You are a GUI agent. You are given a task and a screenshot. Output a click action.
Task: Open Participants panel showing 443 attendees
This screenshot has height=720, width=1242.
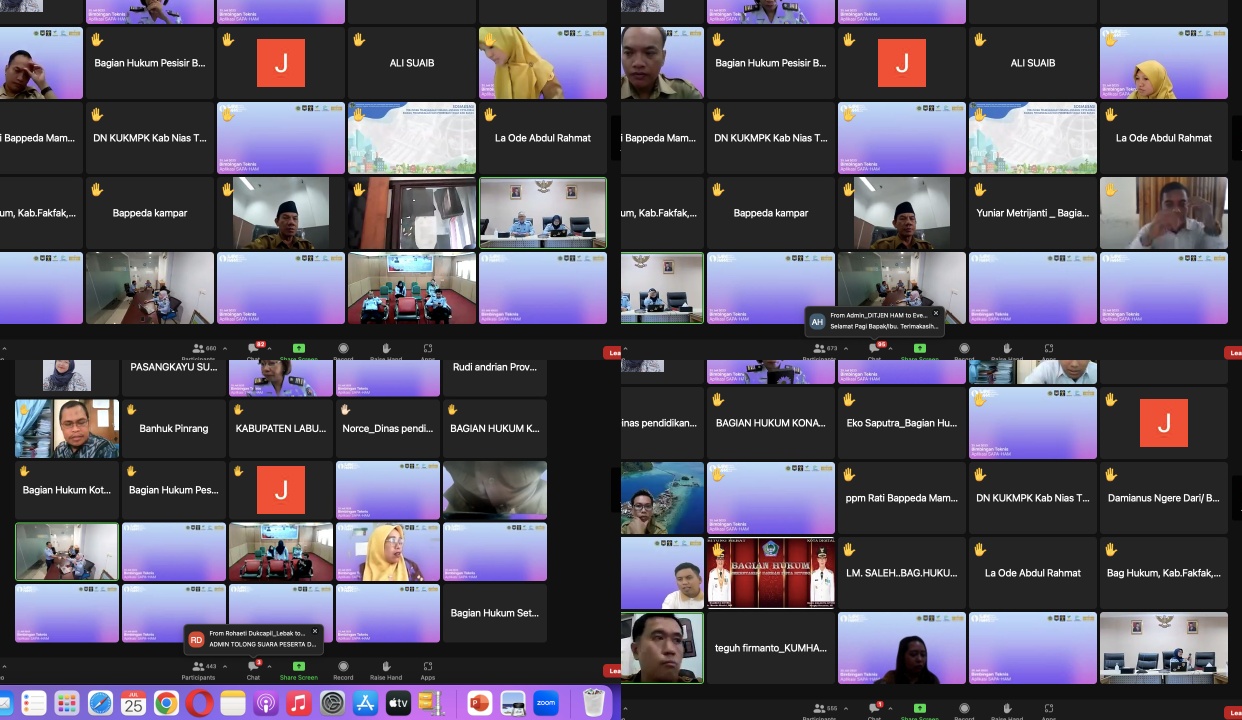(197, 669)
